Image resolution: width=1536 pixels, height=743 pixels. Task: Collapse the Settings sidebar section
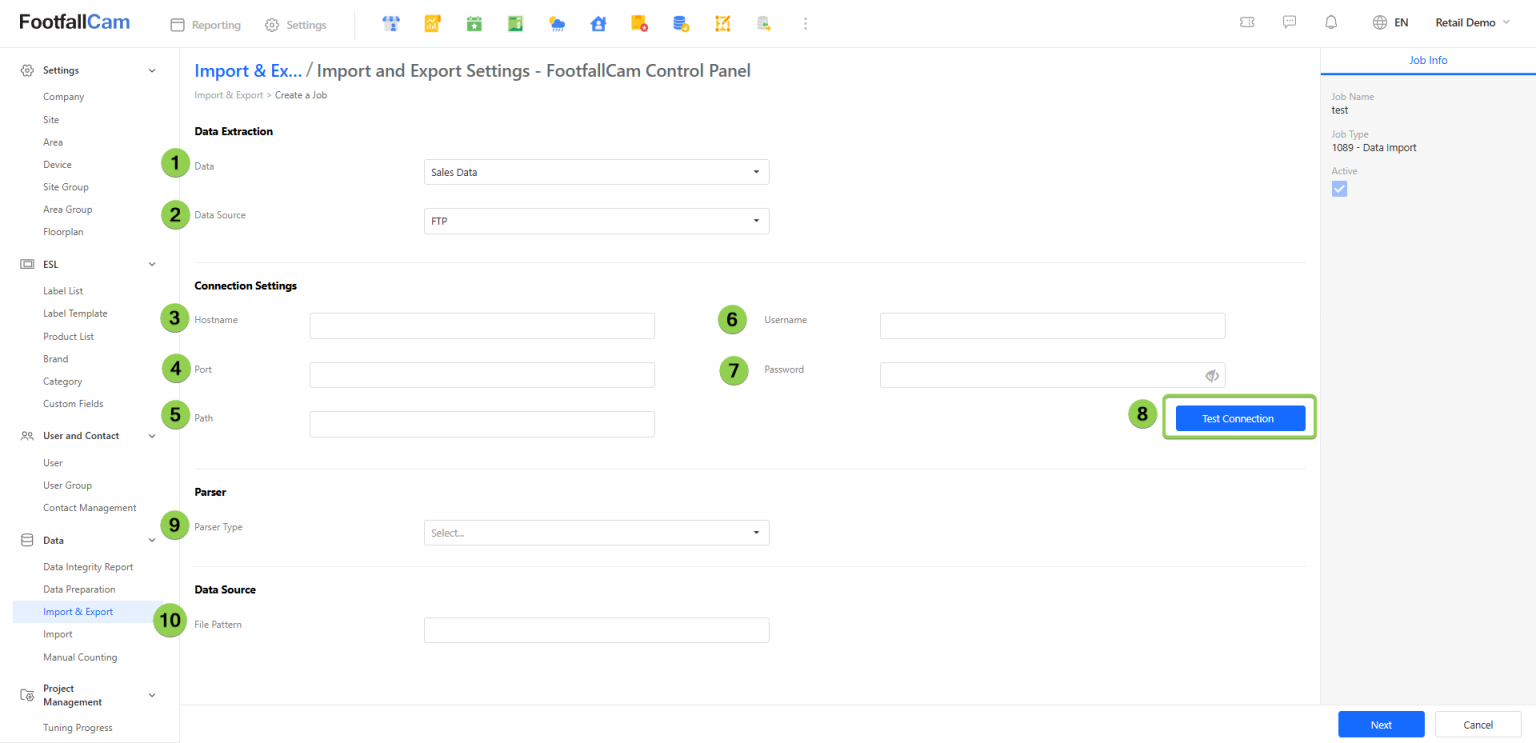pos(152,71)
